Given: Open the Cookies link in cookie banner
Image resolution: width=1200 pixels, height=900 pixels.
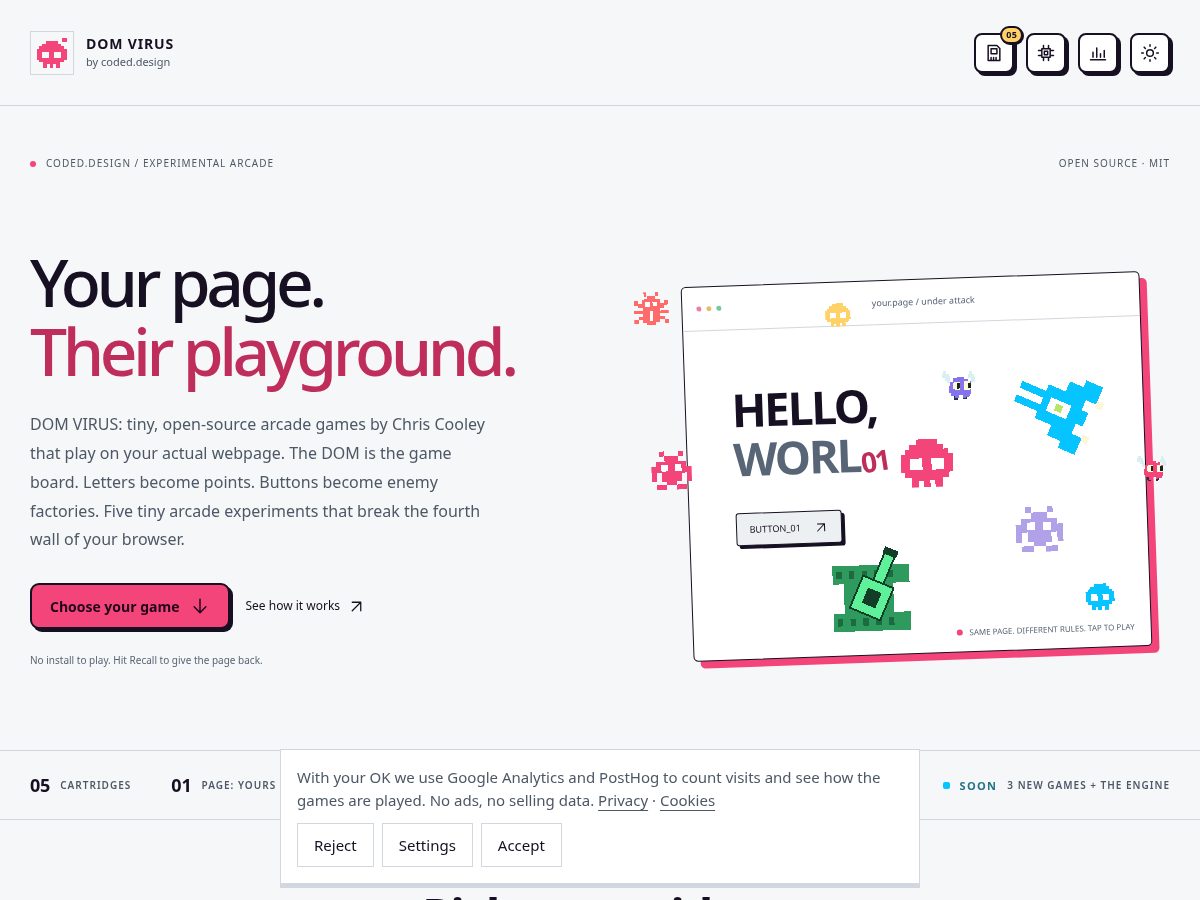Looking at the screenshot, I should coord(687,801).
